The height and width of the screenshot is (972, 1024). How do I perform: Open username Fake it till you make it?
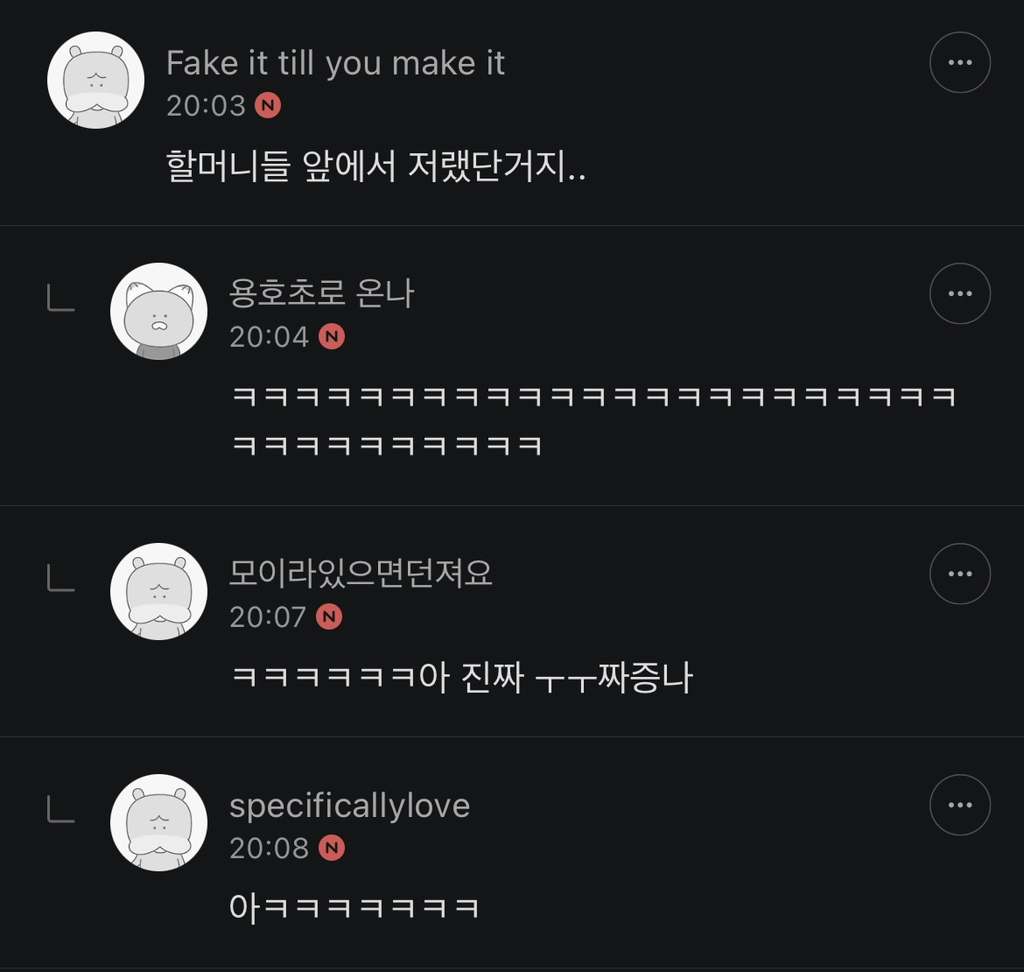click(x=335, y=63)
